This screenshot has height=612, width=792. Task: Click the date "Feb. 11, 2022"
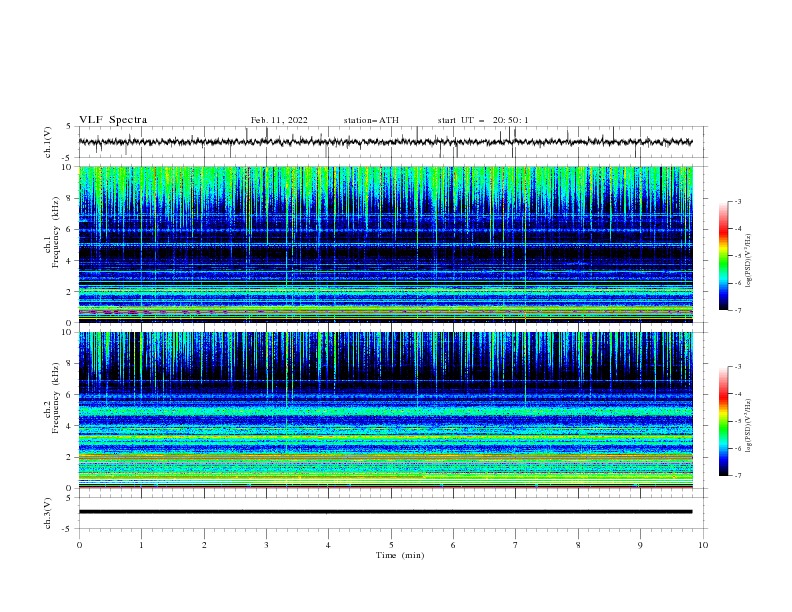(x=279, y=120)
